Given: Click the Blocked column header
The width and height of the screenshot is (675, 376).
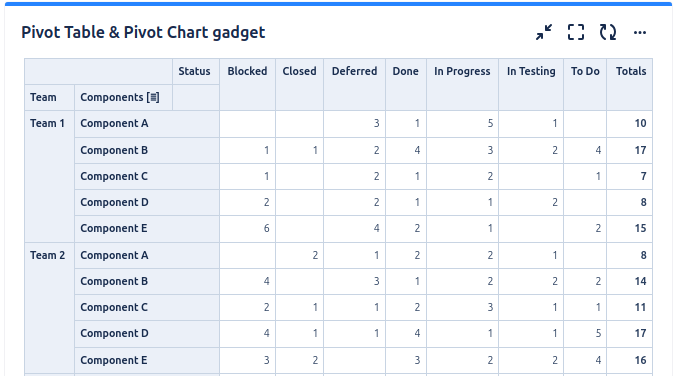Looking at the screenshot, I should pos(247,71).
